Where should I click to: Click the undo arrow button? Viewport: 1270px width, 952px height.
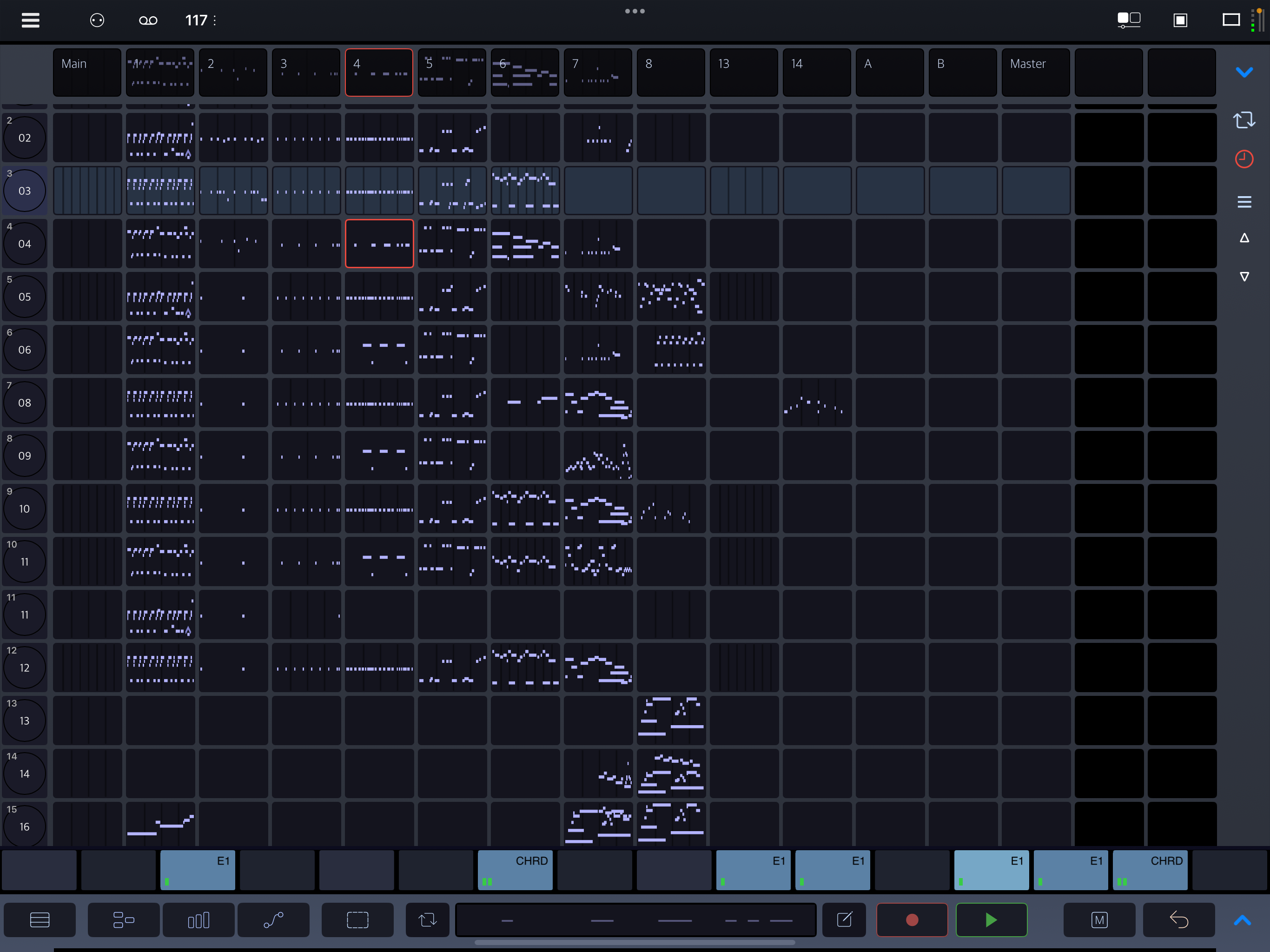(1179, 920)
